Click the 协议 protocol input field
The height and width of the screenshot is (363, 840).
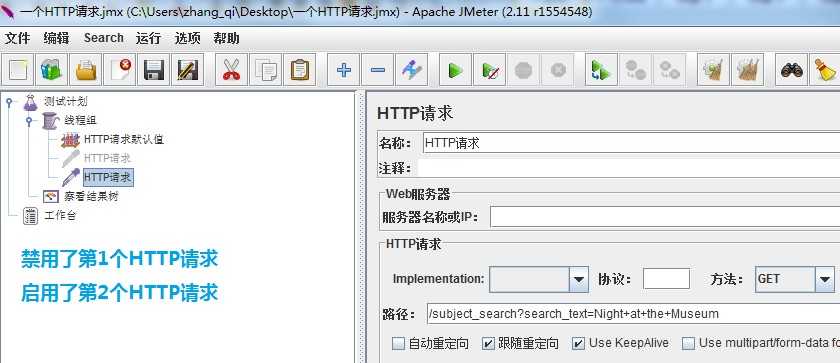(666, 279)
